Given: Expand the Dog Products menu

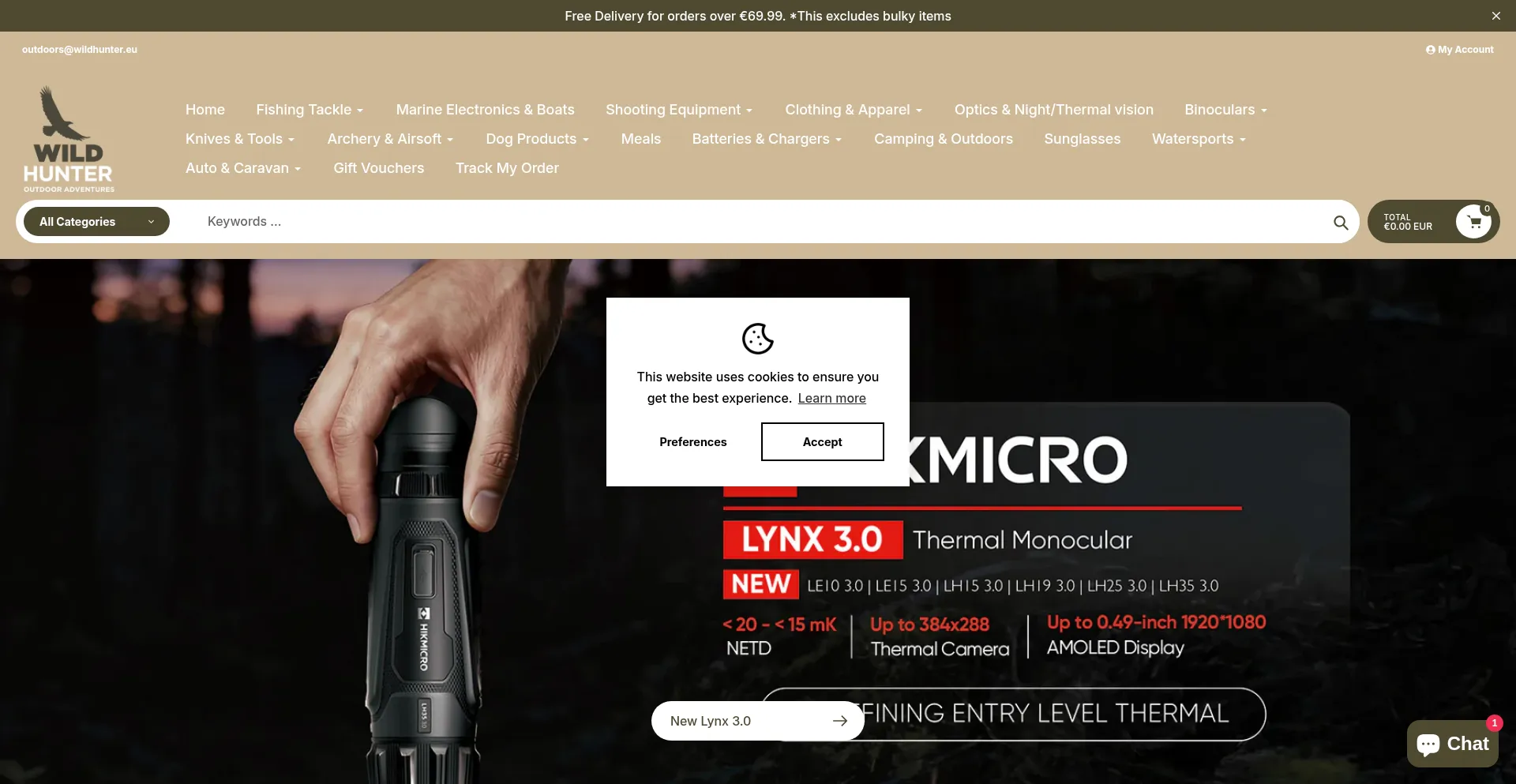Looking at the screenshot, I should [x=538, y=139].
